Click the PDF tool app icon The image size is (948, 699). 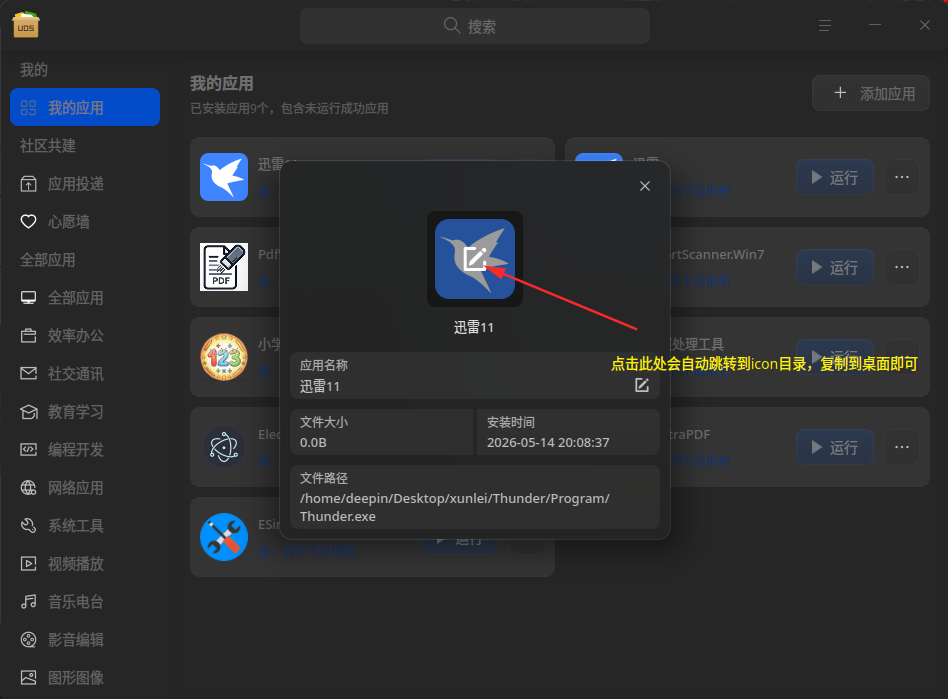(x=224, y=267)
